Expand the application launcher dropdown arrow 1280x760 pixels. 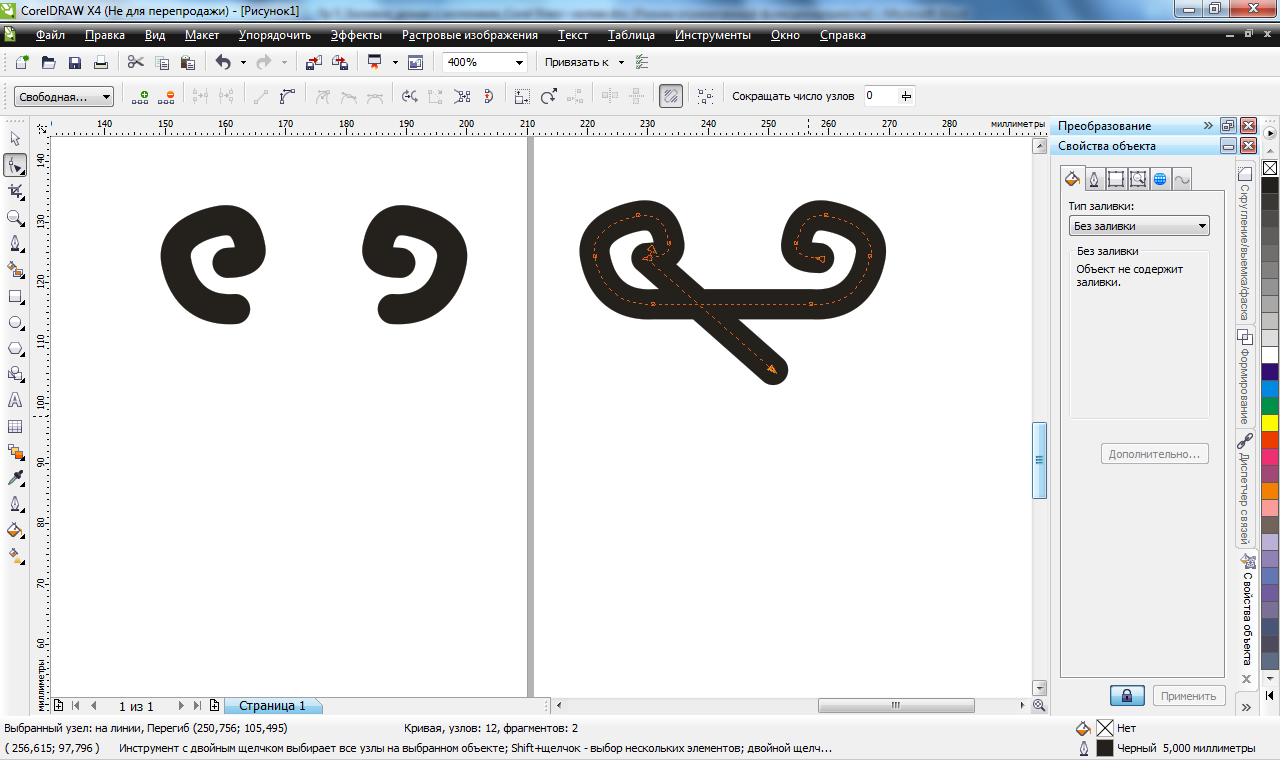(395, 62)
